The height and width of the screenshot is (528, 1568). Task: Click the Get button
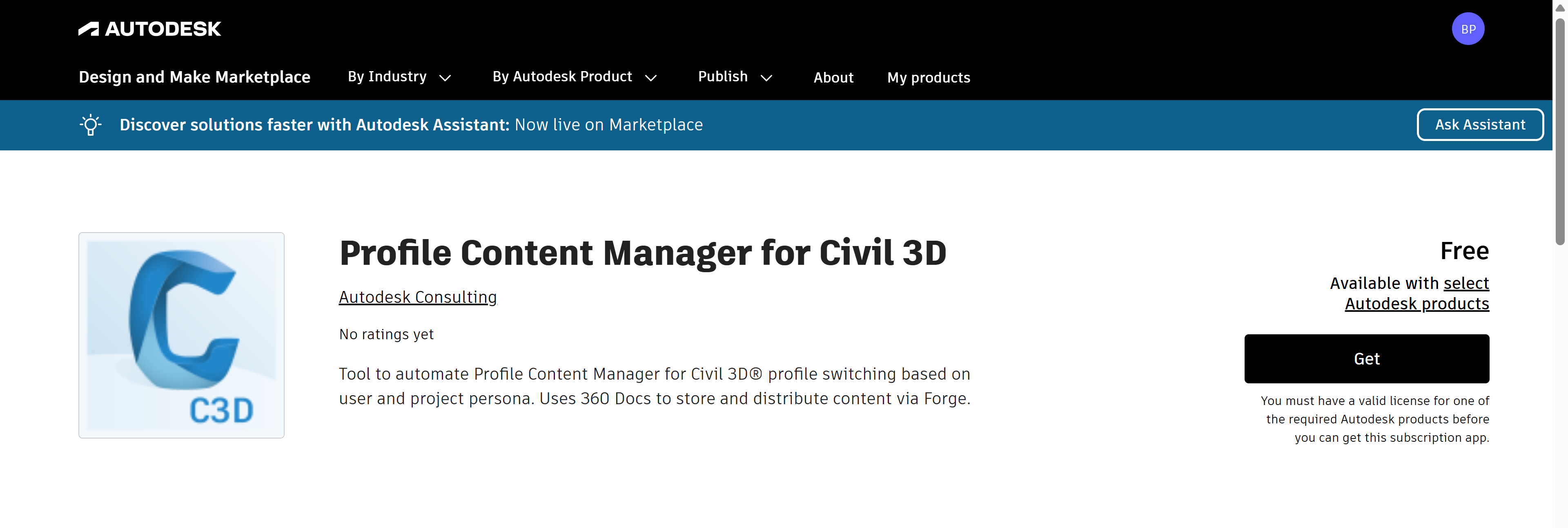click(1367, 359)
